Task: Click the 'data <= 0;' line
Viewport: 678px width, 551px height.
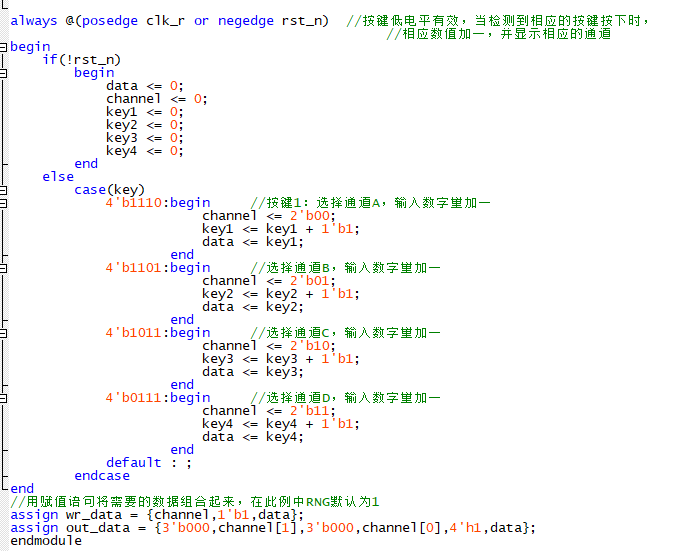Action: point(145,86)
